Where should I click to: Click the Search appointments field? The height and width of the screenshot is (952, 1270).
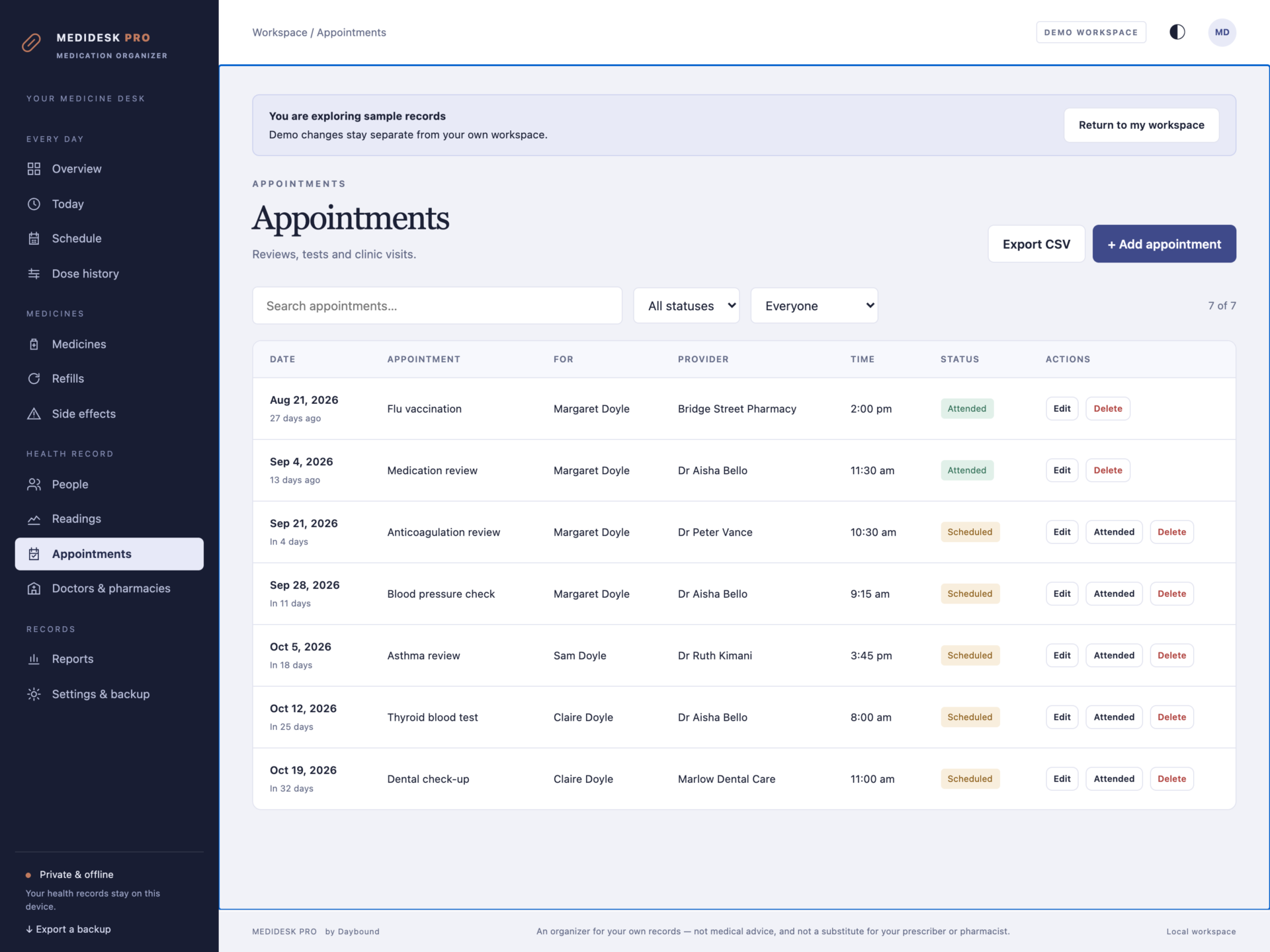pos(437,305)
